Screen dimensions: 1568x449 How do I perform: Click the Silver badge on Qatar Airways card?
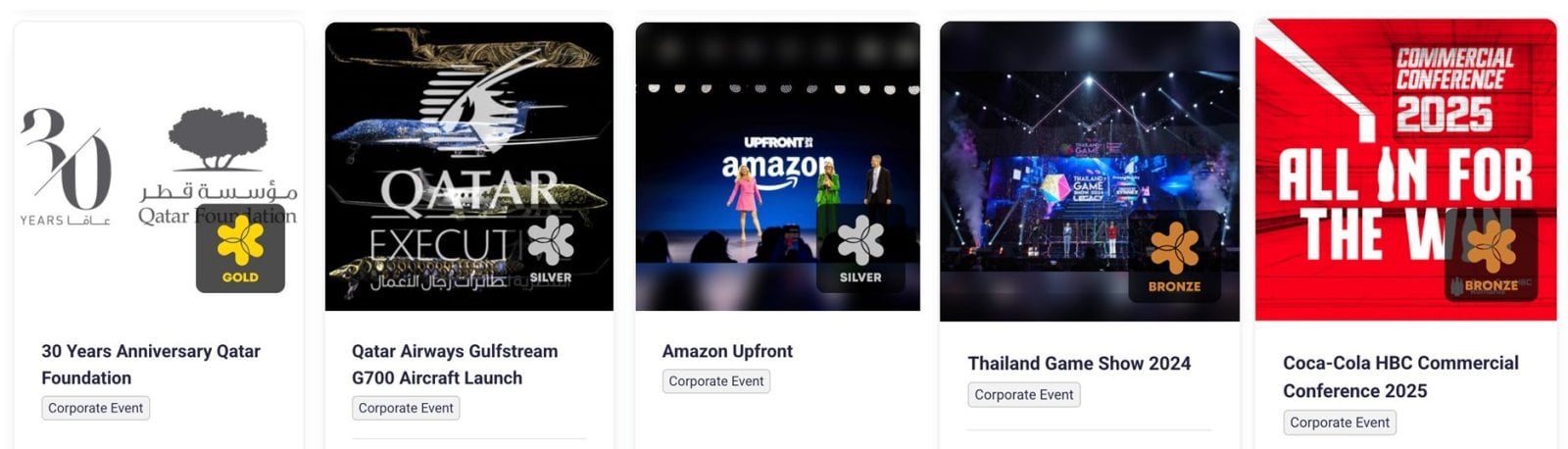[x=551, y=249]
